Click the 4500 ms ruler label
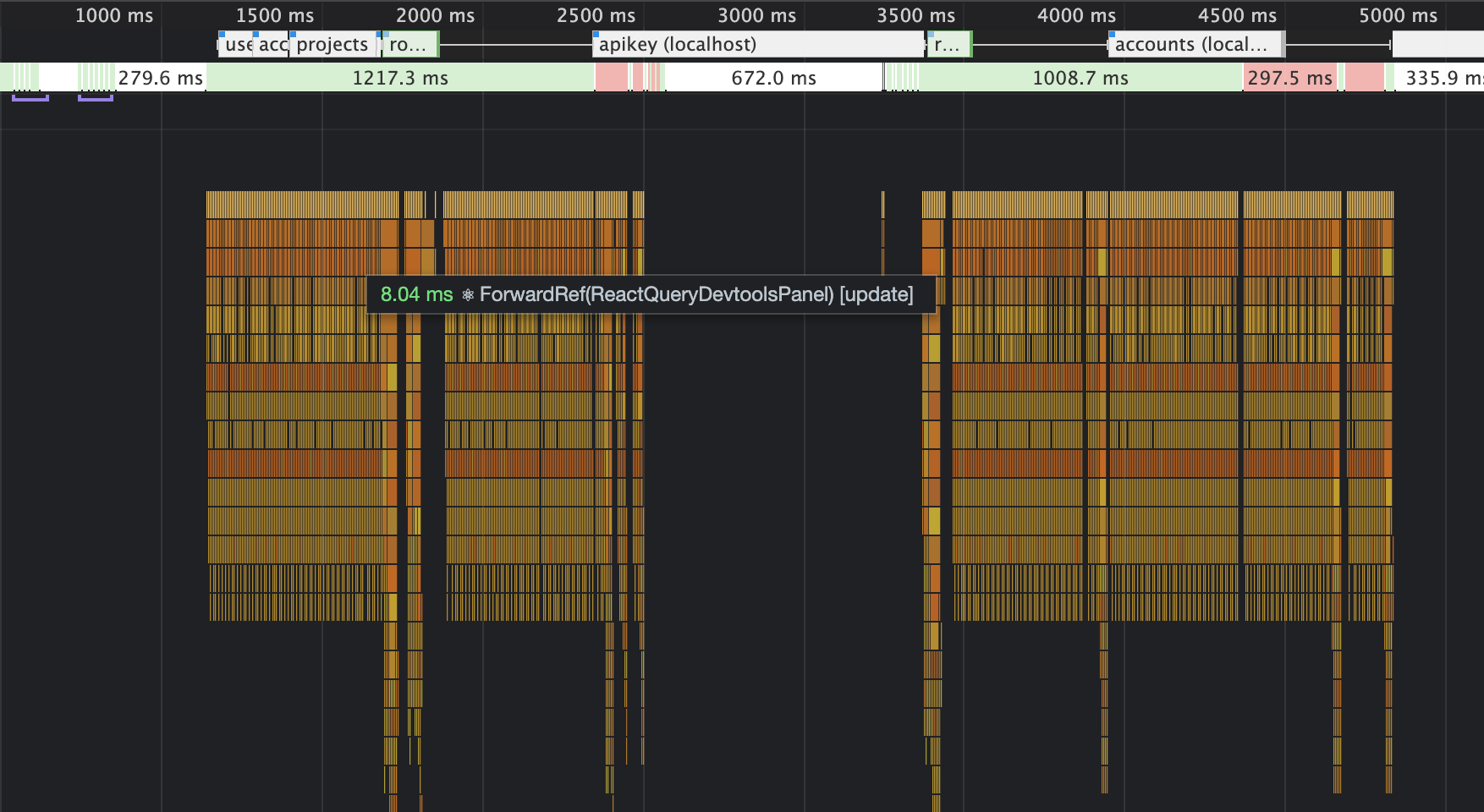Screen dimensions: 1484x812 [1237, 15]
